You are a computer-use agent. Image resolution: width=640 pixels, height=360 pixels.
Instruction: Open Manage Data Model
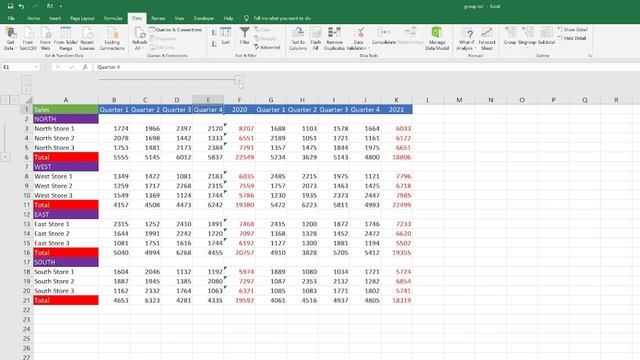(x=437, y=39)
